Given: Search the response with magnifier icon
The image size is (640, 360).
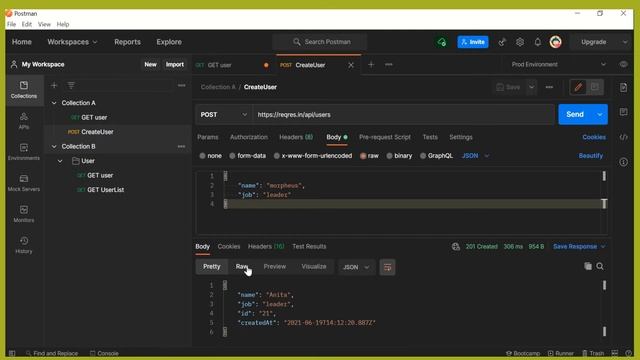Looking at the screenshot, I should [x=600, y=267].
